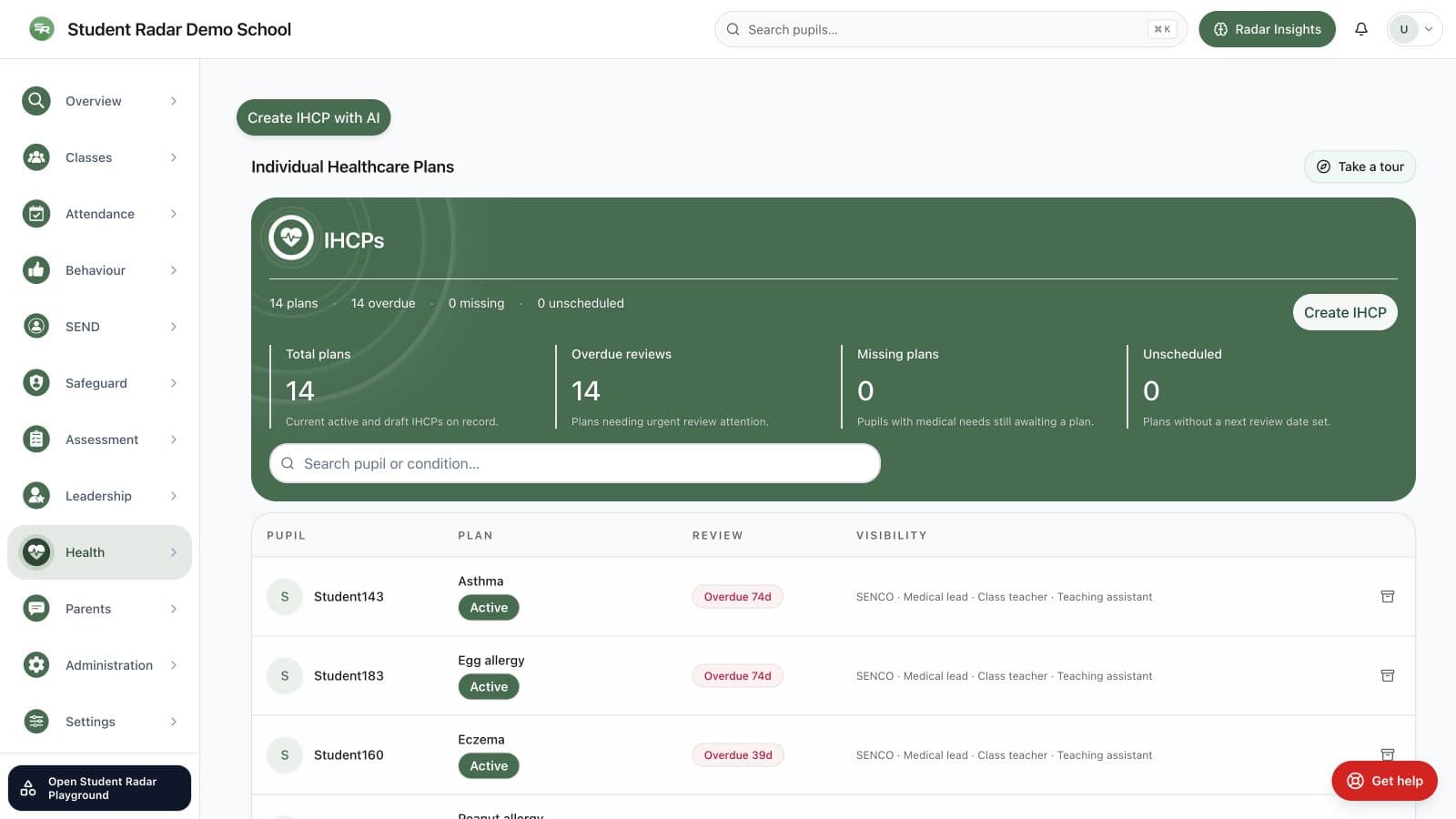Click the Student183 pupil name
The width and height of the screenshot is (1456, 819).
349,676
